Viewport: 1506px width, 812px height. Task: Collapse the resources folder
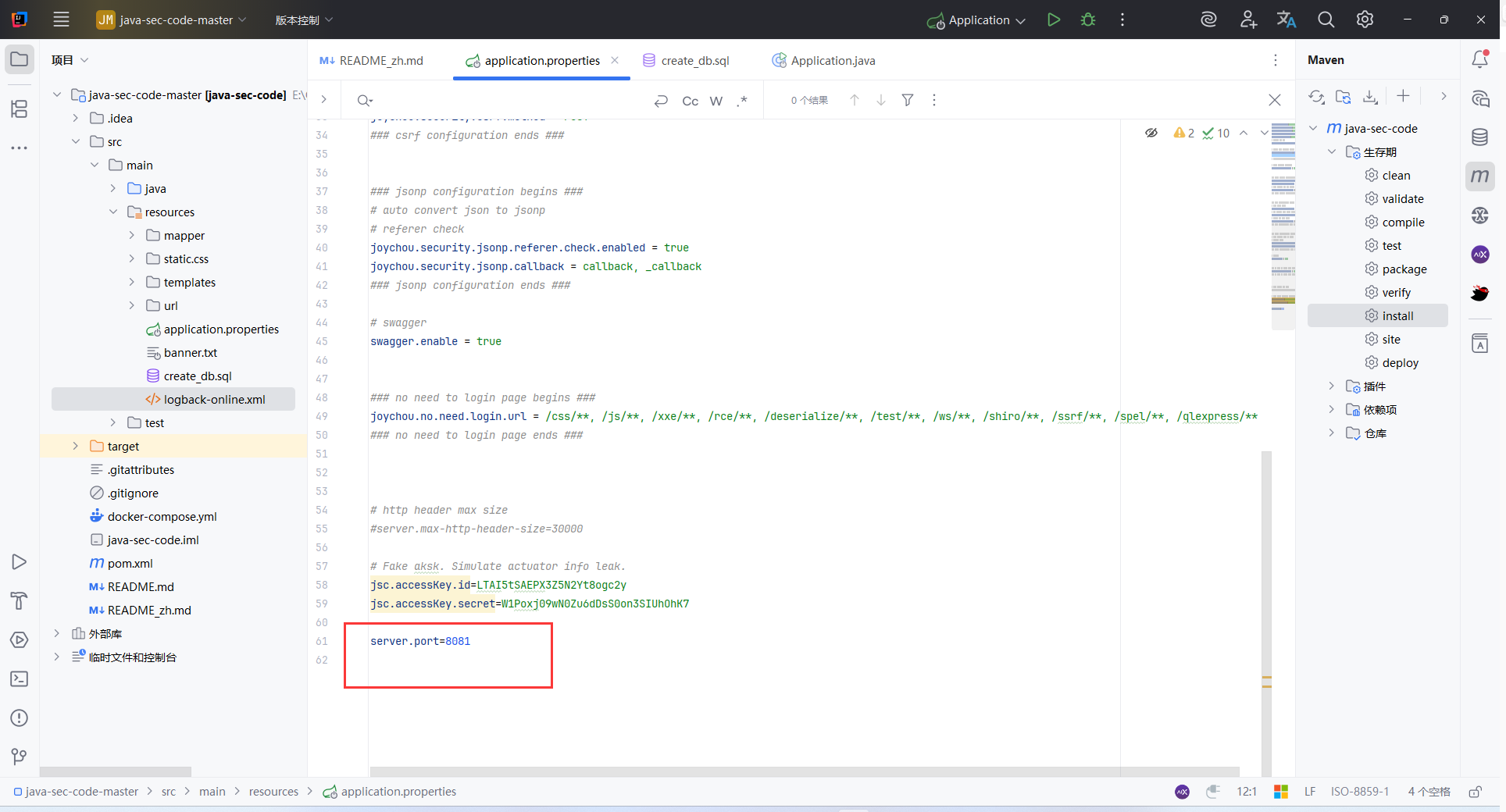[112, 212]
